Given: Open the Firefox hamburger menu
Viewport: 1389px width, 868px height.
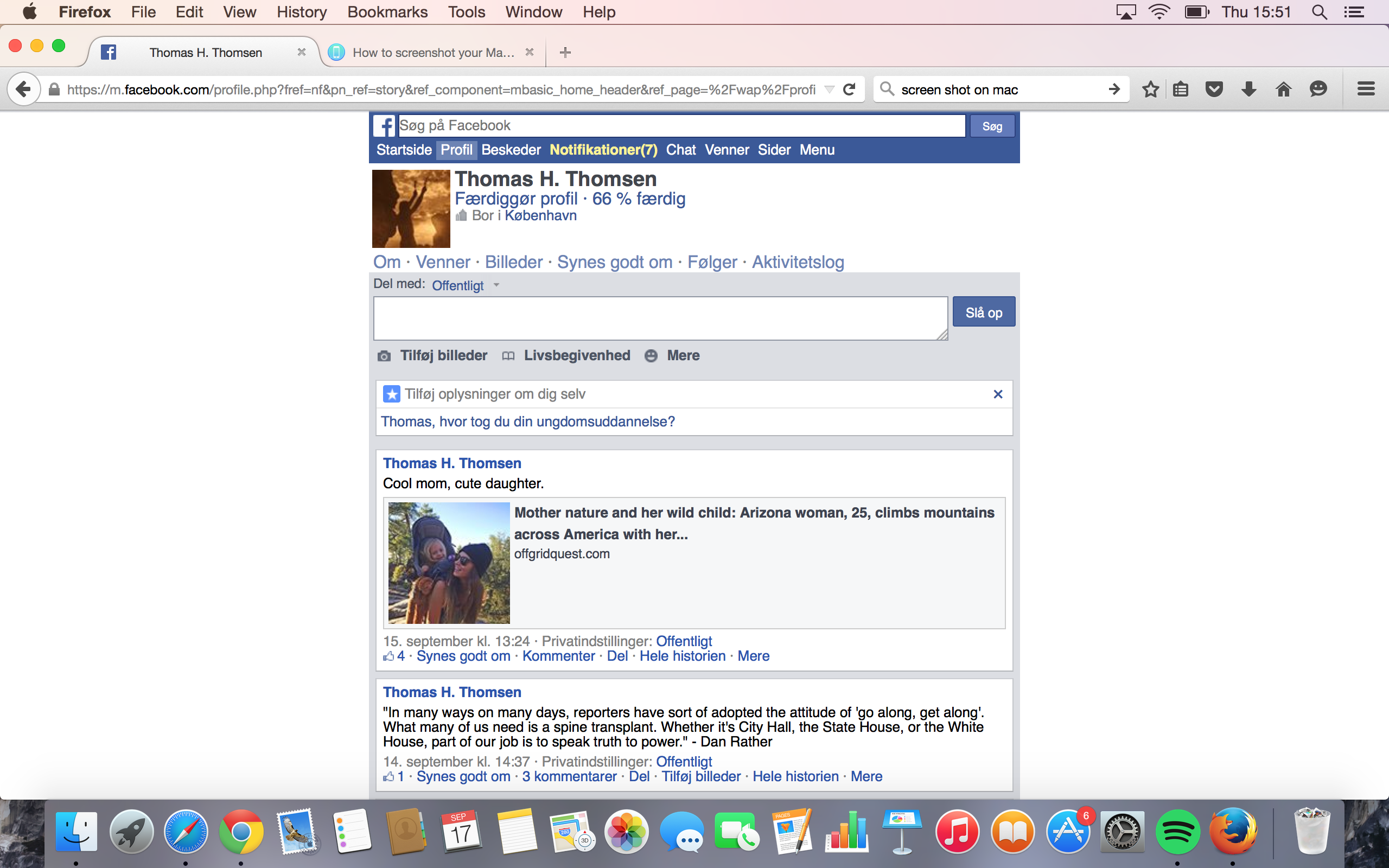Looking at the screenshot, I should coord(1366,89).
